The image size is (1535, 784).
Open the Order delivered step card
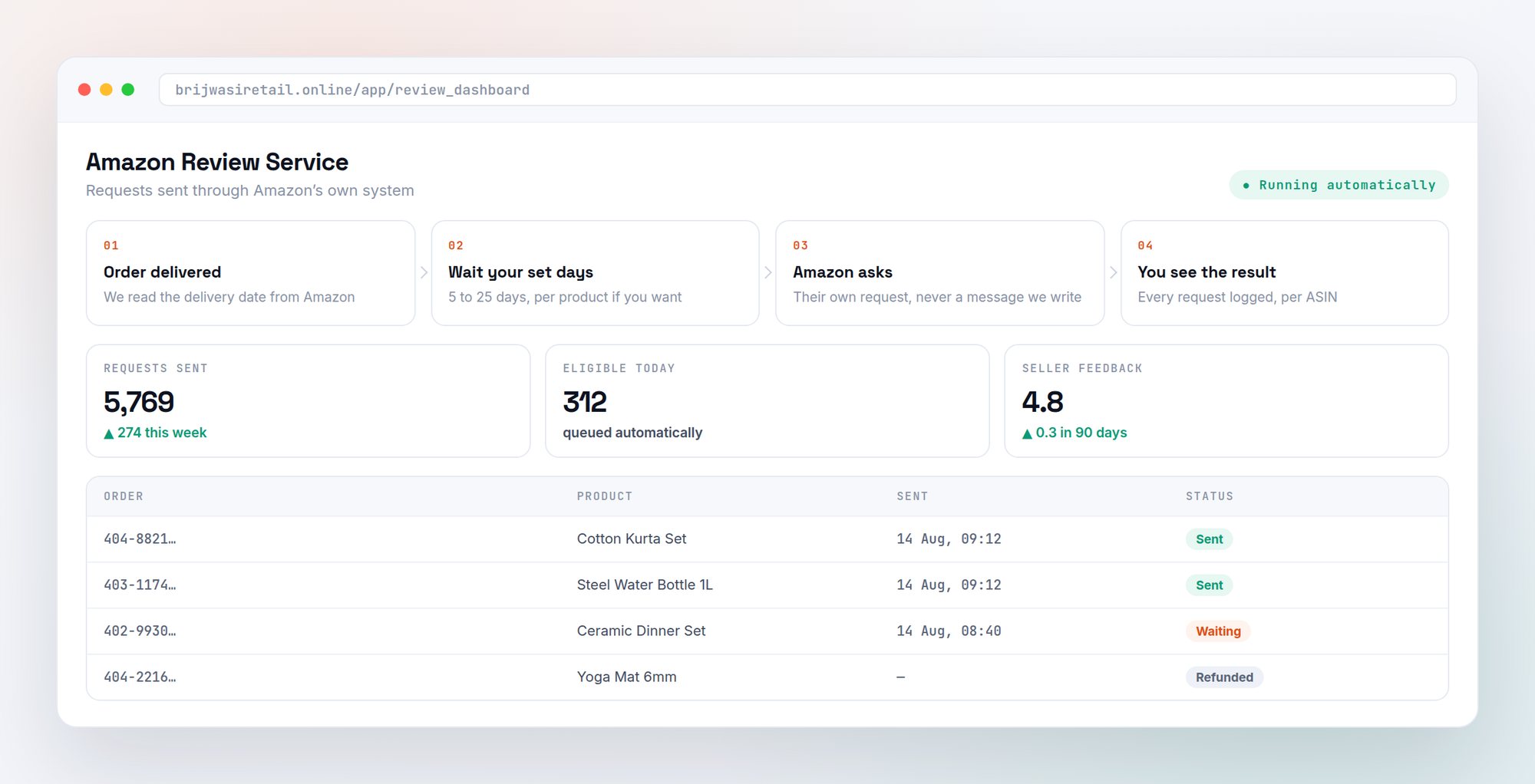click(250, 273)
